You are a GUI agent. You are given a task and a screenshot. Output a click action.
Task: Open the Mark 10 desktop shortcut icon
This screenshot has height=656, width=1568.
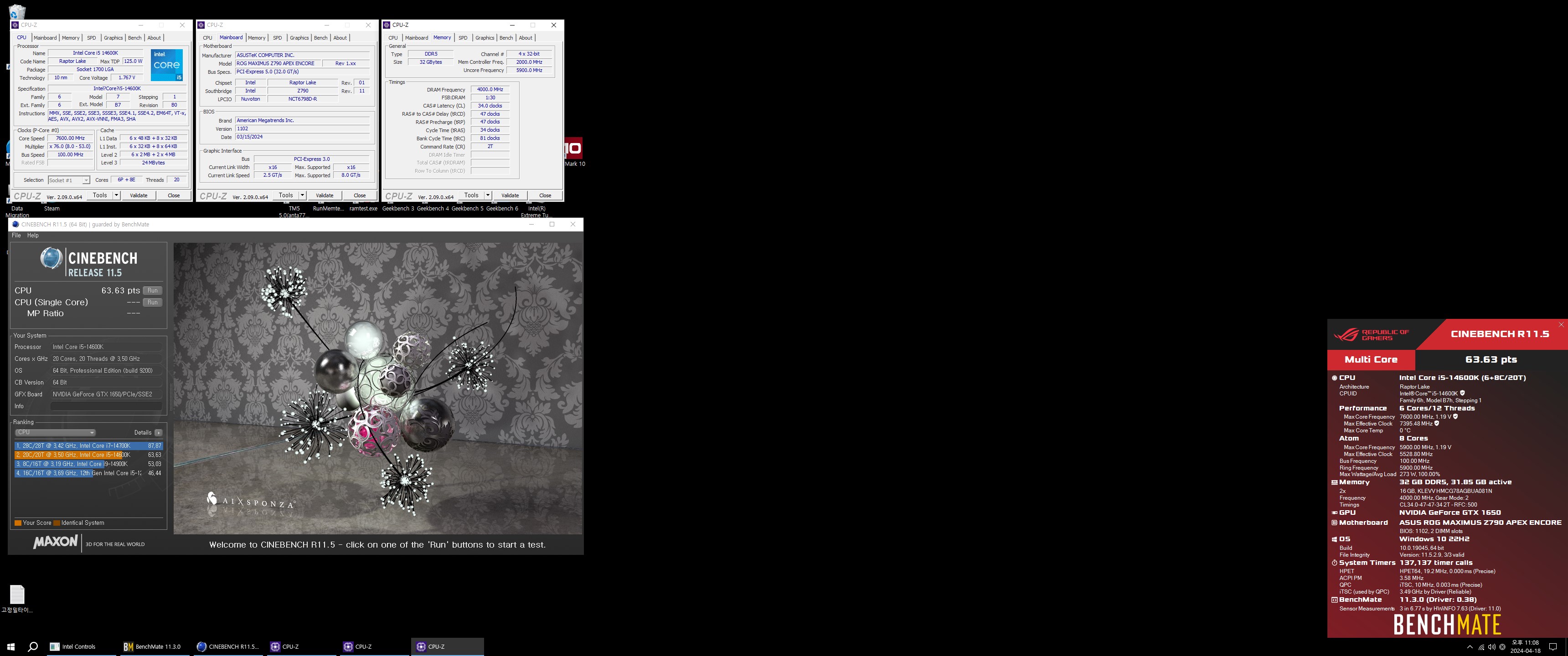(x=573, y=148)
